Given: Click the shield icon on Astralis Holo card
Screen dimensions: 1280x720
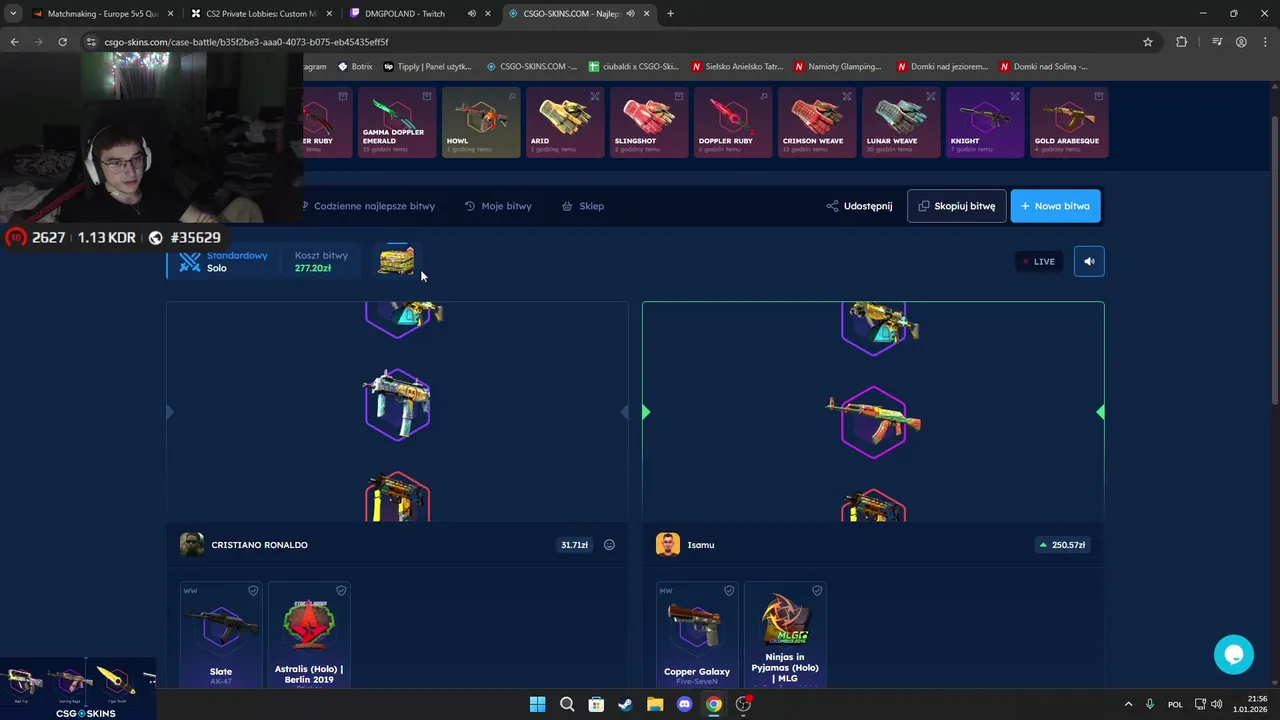Looking at the screenshot, I should [x=341, y=591].
